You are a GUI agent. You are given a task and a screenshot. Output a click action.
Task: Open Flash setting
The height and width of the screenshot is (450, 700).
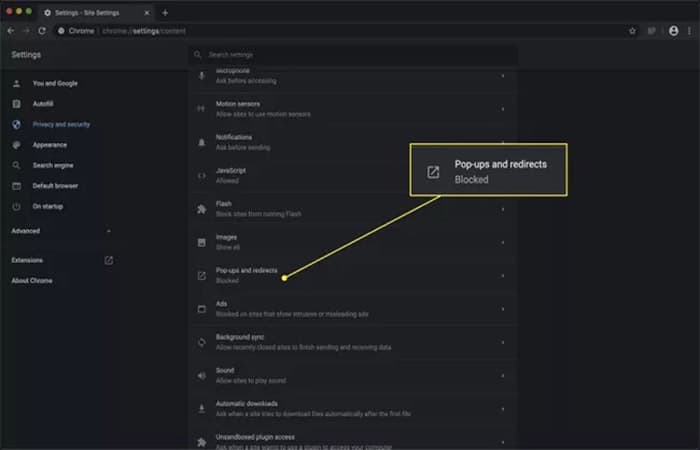click(353, 209)
